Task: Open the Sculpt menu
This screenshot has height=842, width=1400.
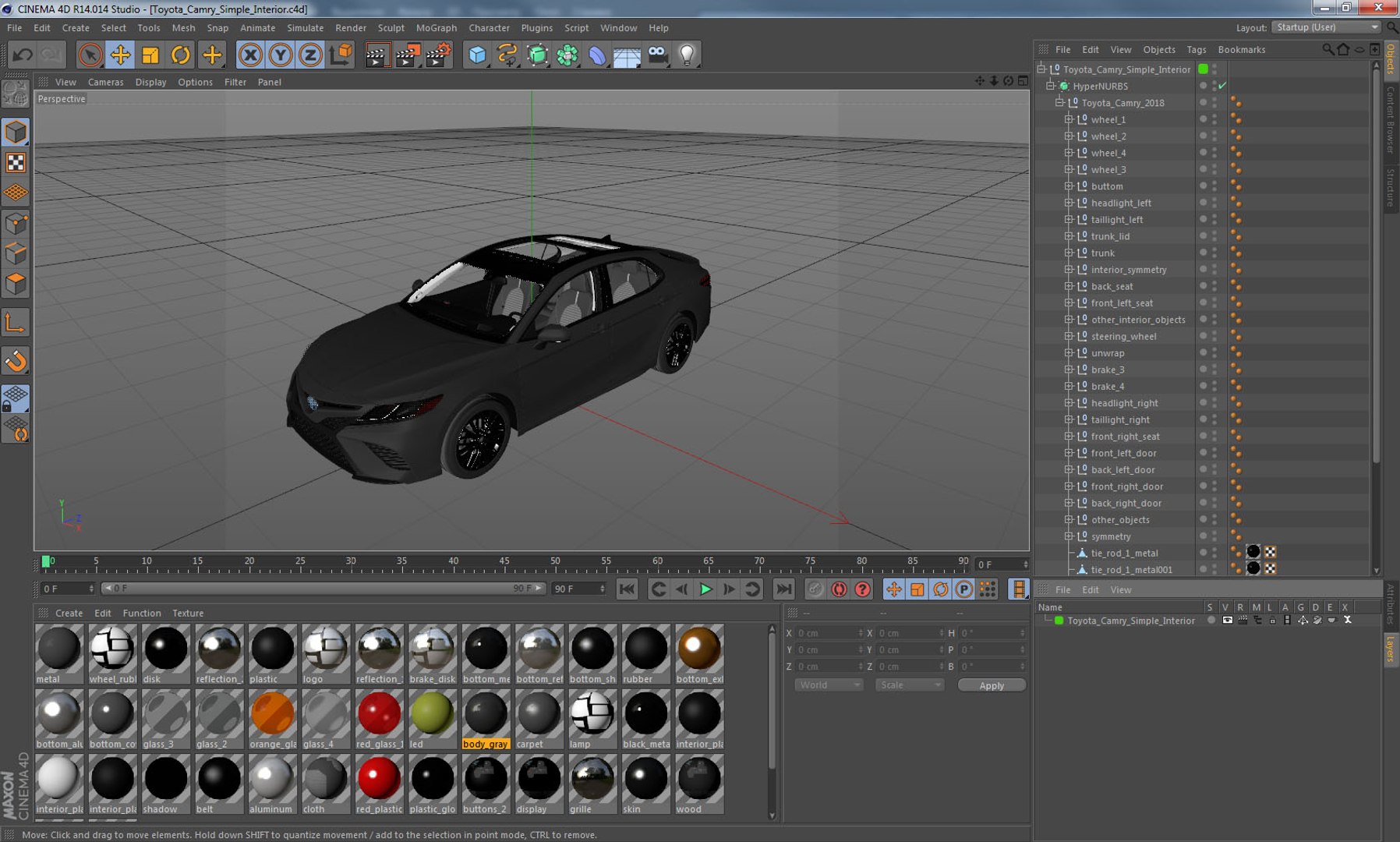Action: click(391, 27)
